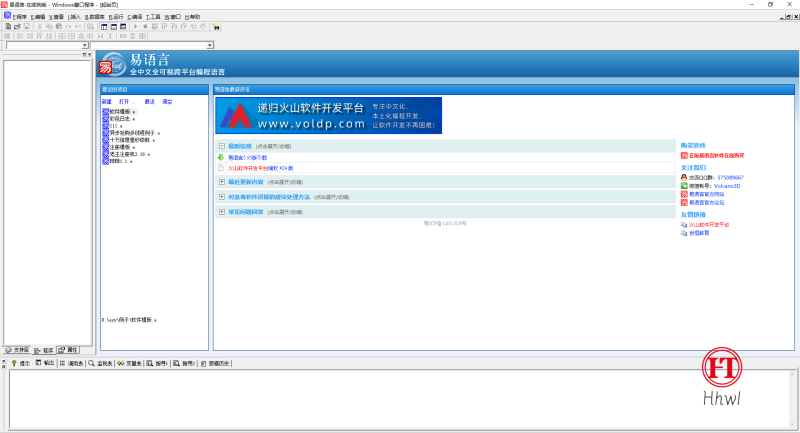Open the 提示 tab with lightbulb icon
The width and height of the screenshot is (800, 433).
pyautogui.click(x=20, y=364)
